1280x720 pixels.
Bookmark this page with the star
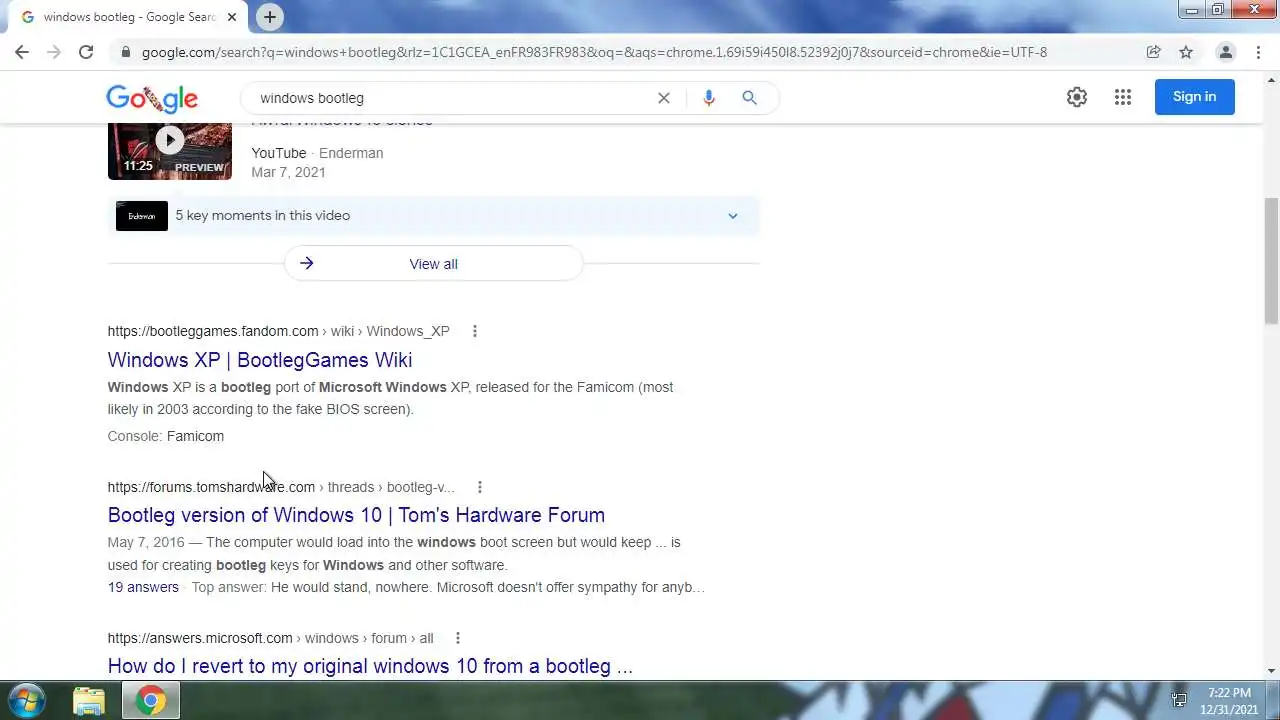(x=1186, y=52)
